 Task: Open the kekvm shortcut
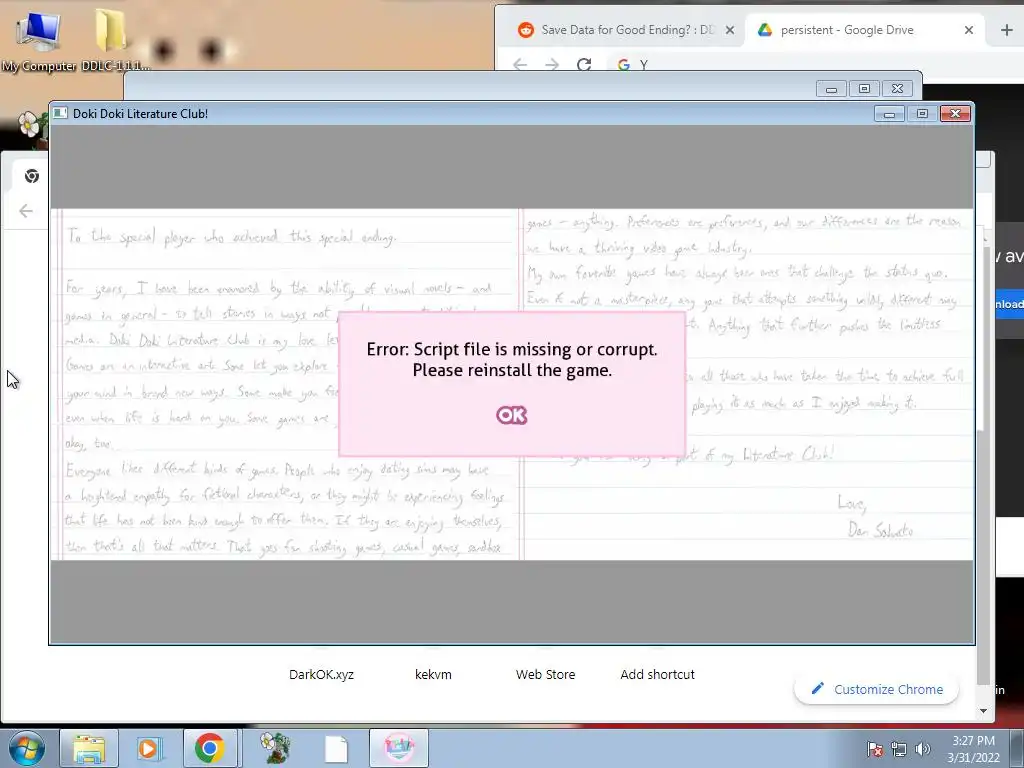pyautogui.click(x=433, y=674)
